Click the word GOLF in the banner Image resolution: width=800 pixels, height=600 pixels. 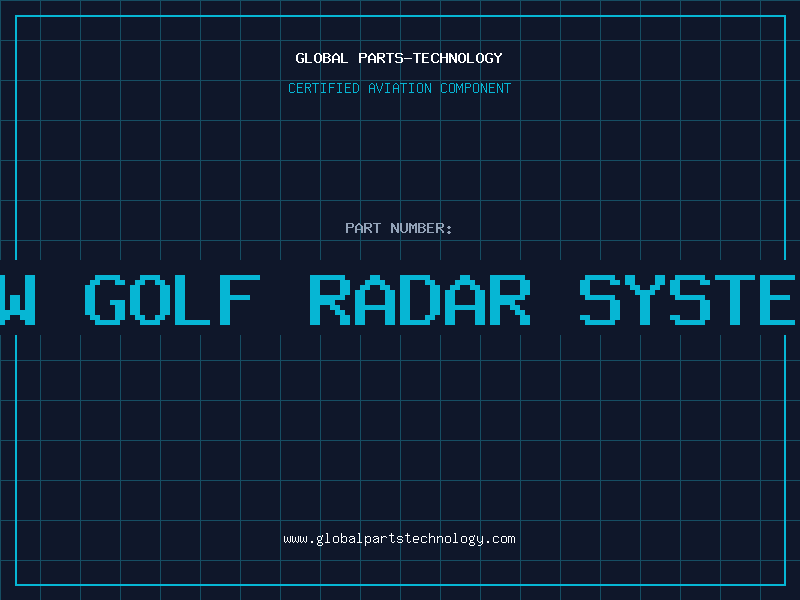[x=171, y=300]
